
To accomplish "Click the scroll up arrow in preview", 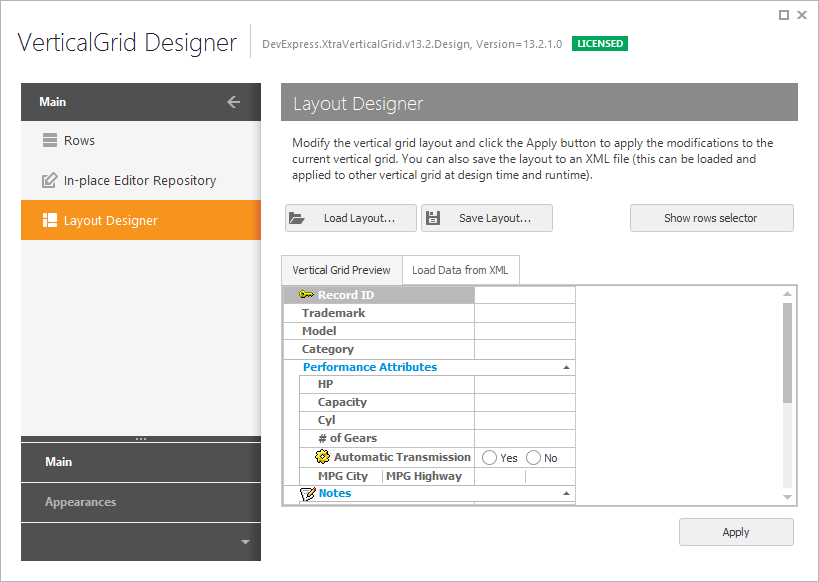I will click(x=787, y=294).
